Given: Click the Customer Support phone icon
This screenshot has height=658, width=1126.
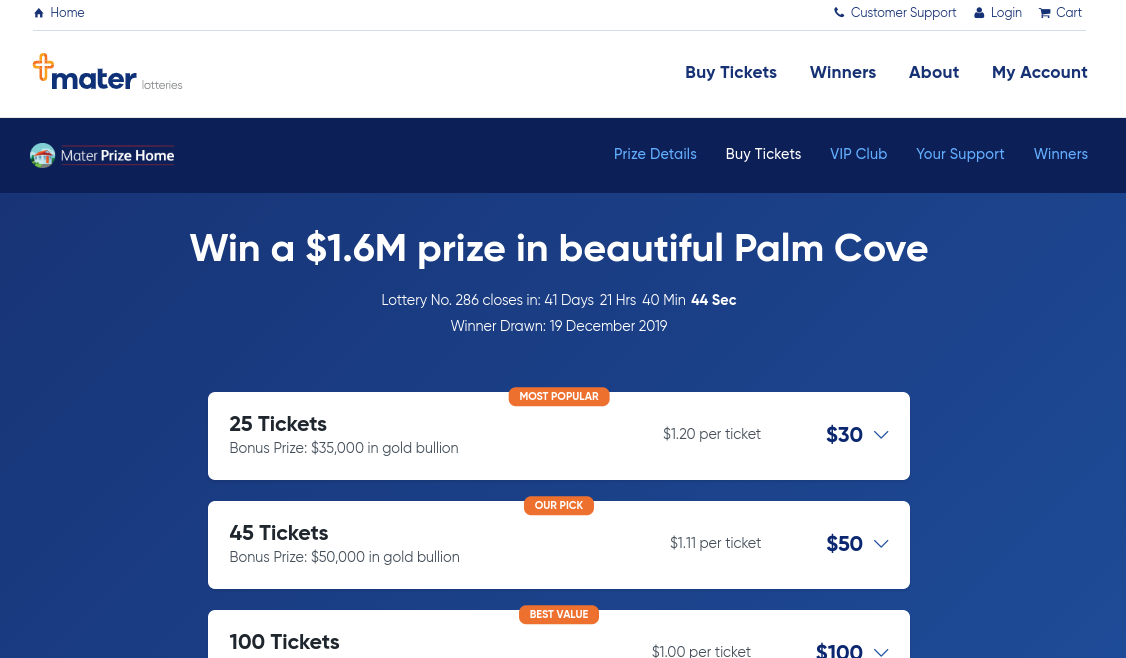Looking at the screenshot, I should (839, 12).
